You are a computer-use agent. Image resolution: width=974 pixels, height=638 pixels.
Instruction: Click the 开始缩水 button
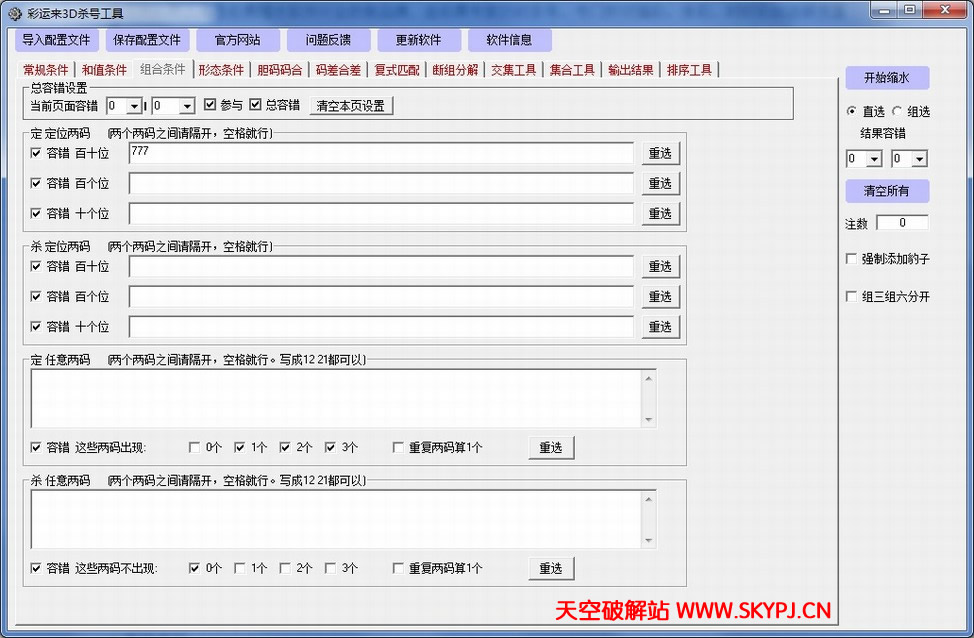coord(887,77)
